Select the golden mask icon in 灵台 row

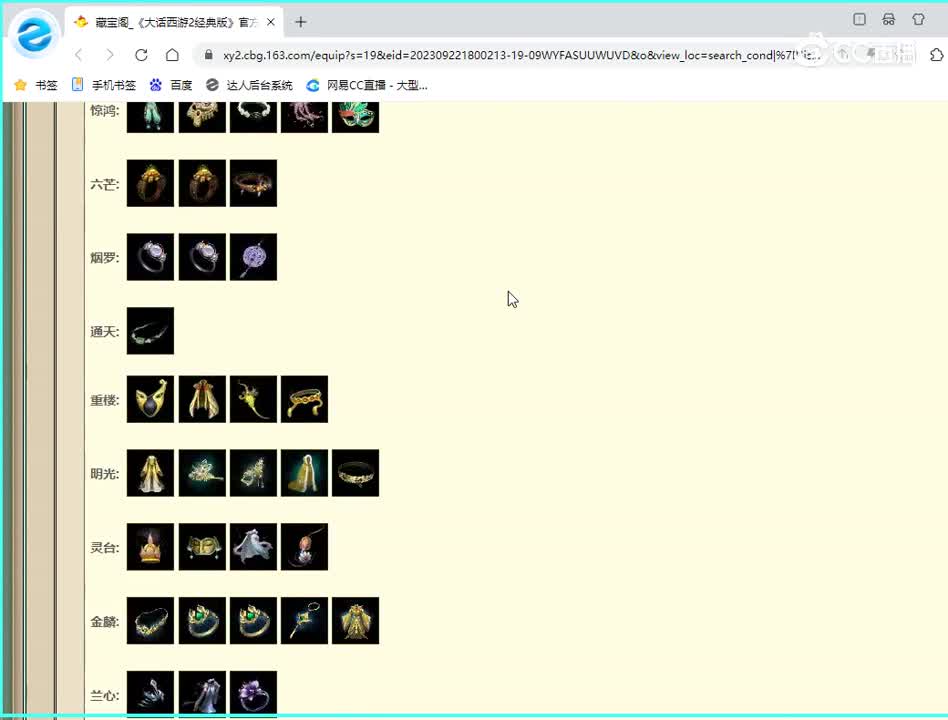tap(202, 546)
